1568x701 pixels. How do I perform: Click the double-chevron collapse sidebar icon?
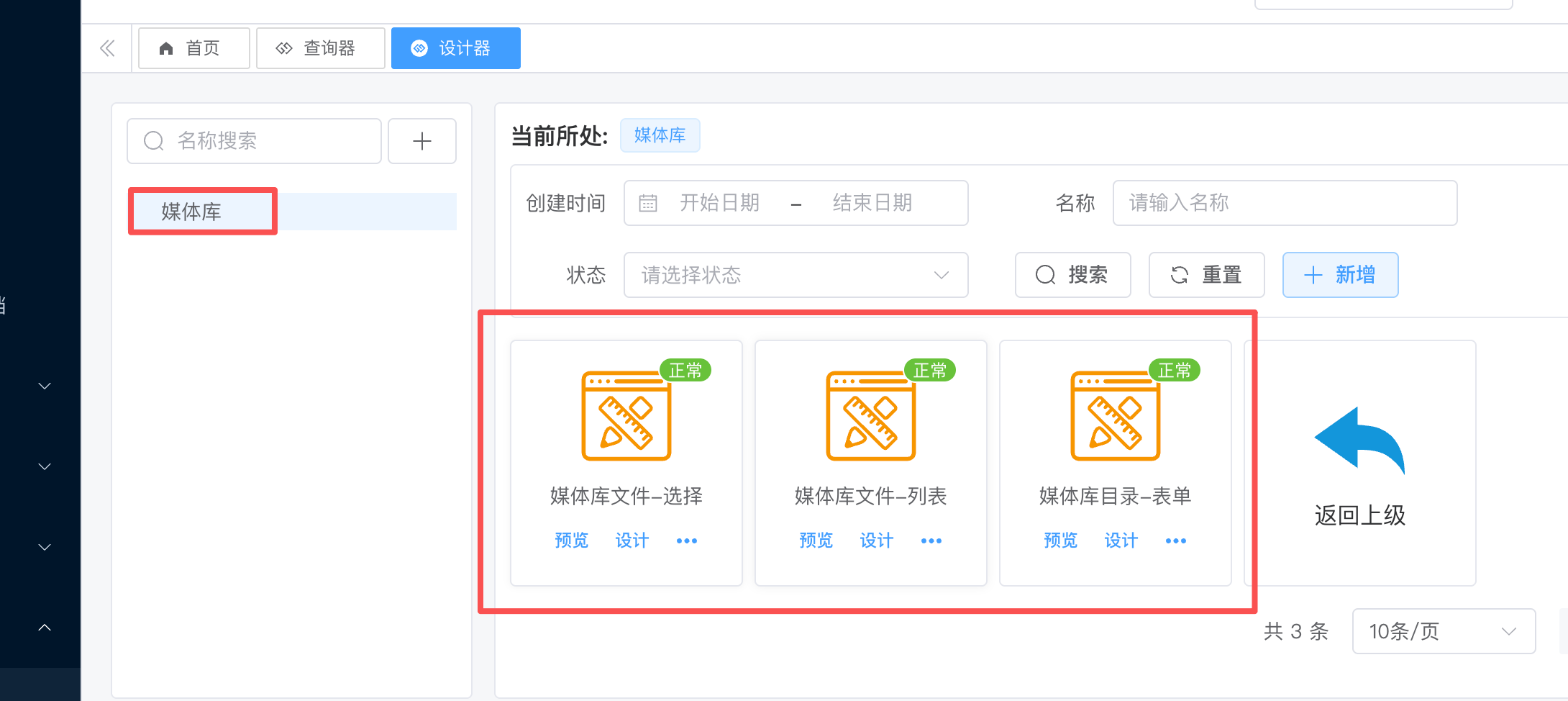tap(107, 48)
